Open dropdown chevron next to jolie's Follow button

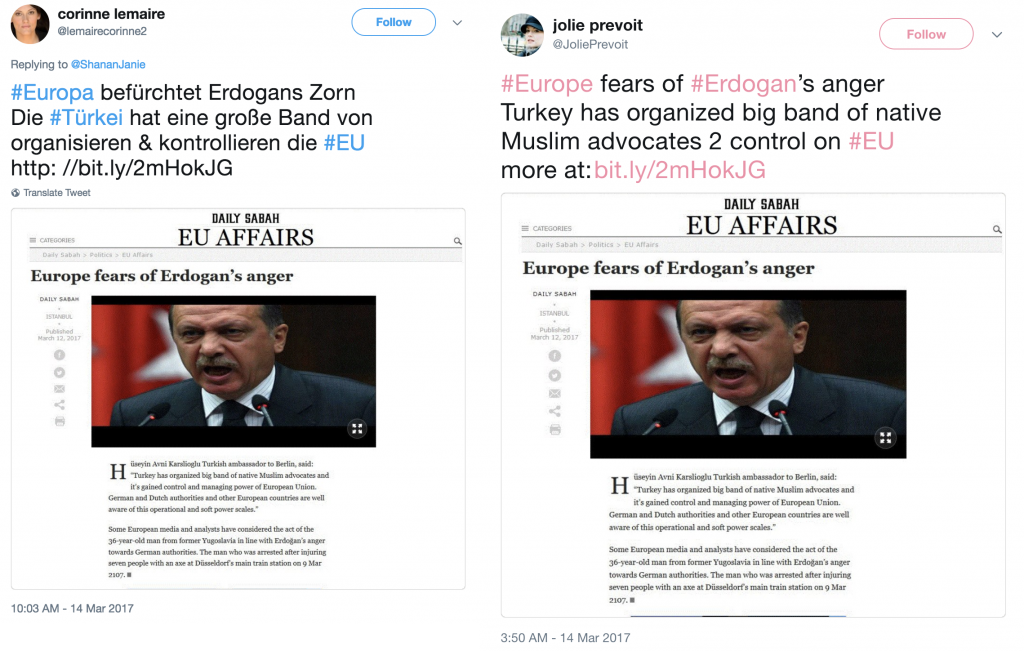coord(997,35)
